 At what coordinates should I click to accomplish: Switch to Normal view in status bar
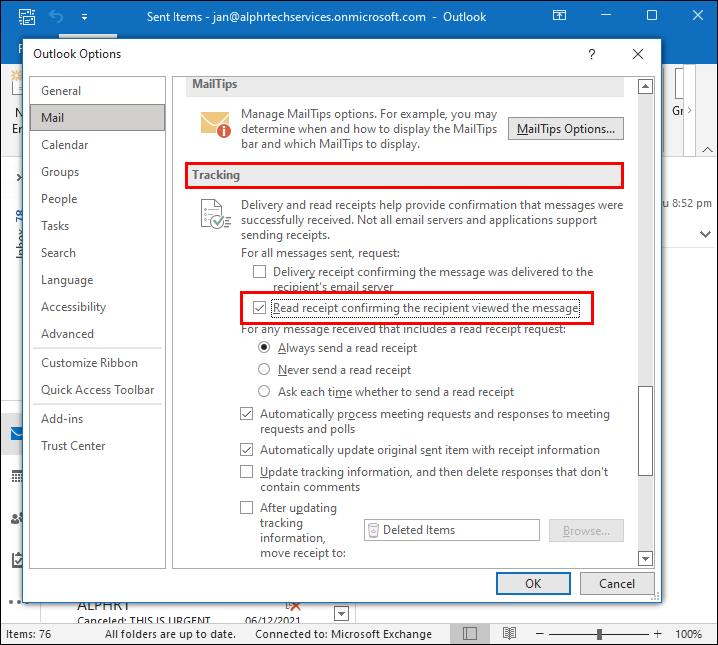pyautogui.click(x=470, y=634)
